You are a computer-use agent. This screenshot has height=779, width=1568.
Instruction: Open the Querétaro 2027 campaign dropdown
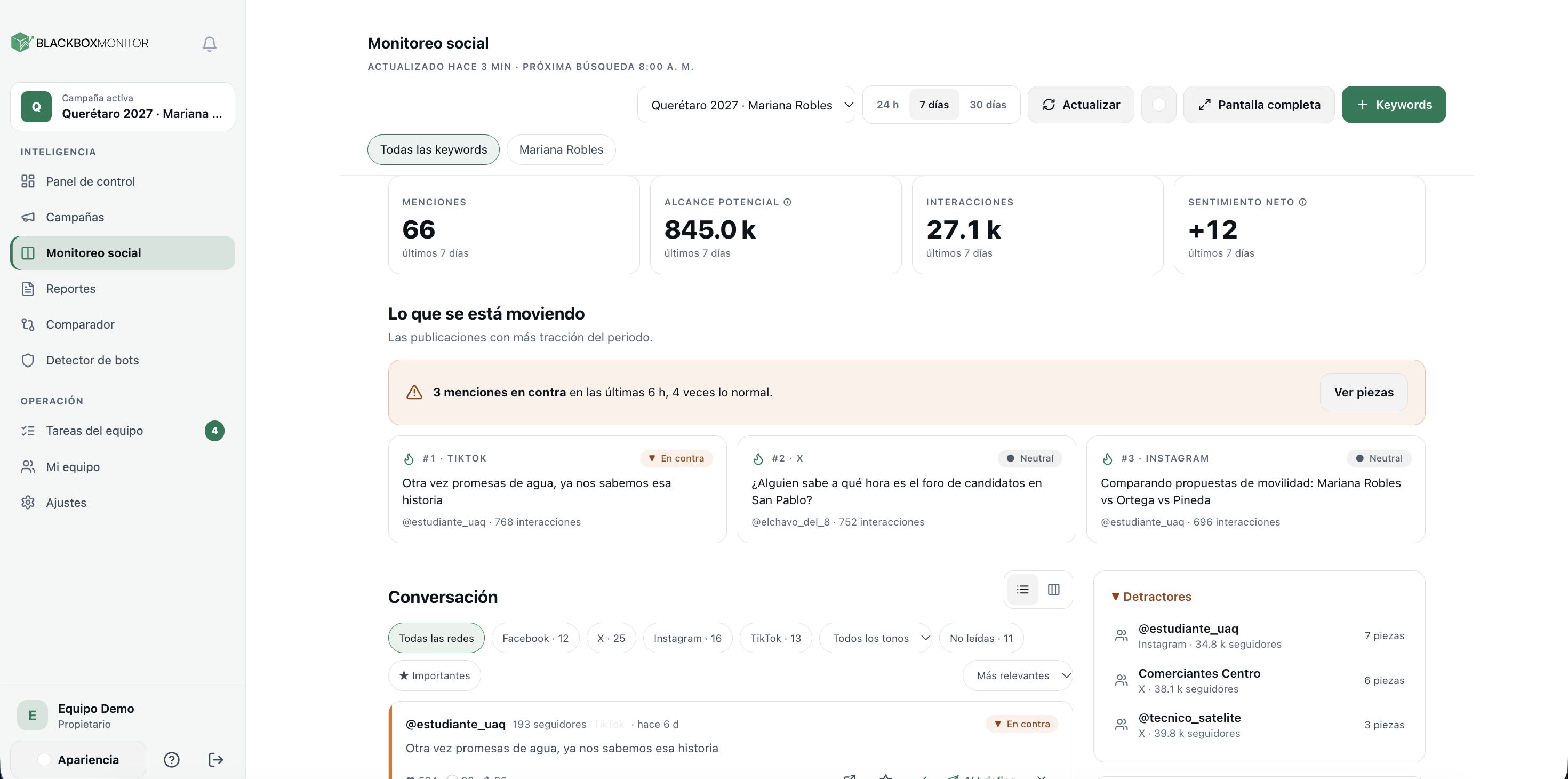point(746,105)
